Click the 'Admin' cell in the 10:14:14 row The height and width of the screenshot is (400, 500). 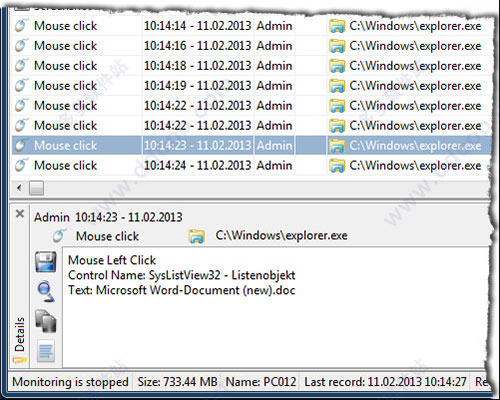tap(274, 26)
